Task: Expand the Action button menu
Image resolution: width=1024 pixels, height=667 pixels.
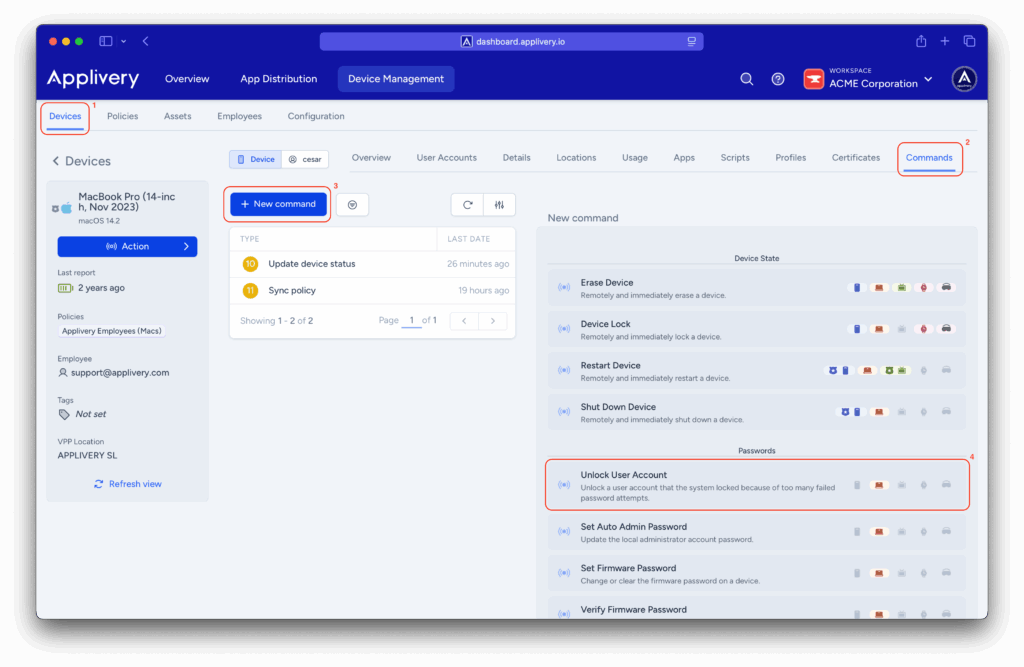Action: 127,246
